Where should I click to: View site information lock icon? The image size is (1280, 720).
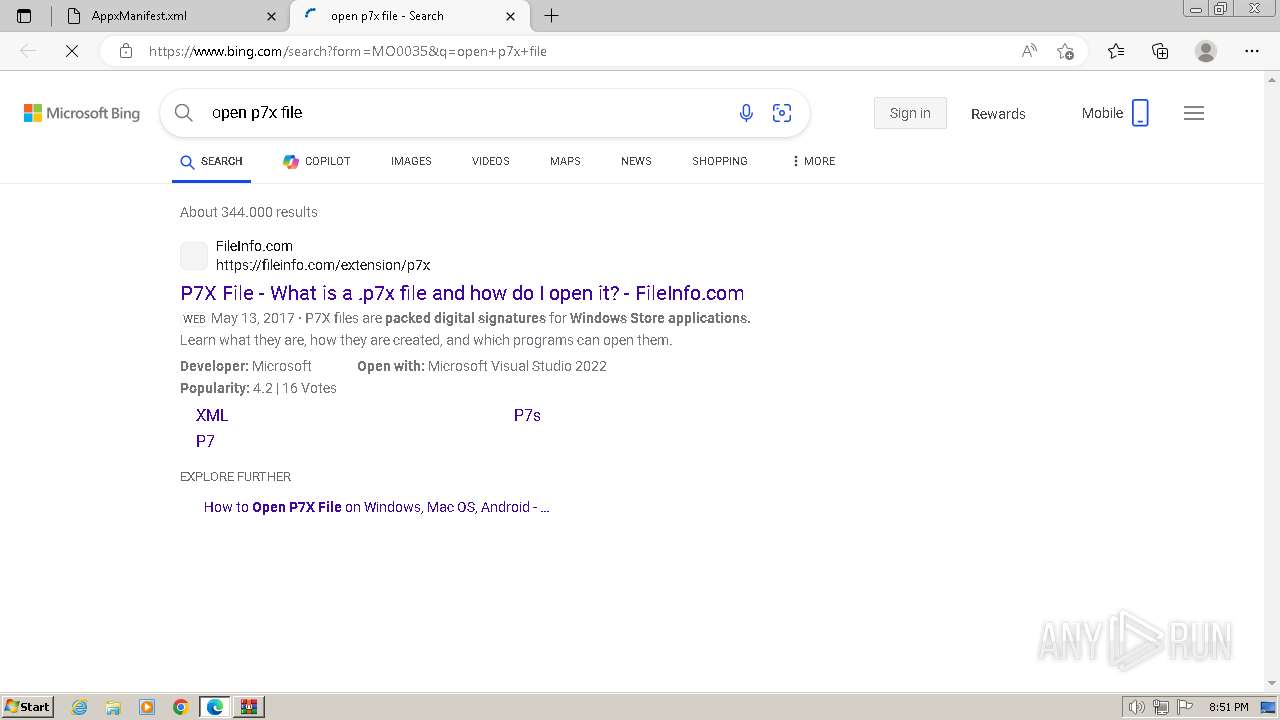click(x=126, y=51)
